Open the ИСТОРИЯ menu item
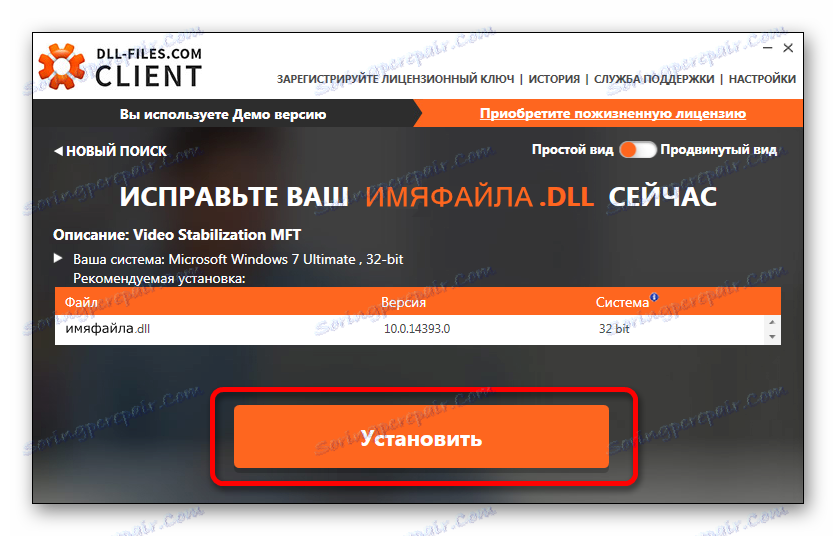The width and height of the screenshot is (836, 536). (554, 79)
